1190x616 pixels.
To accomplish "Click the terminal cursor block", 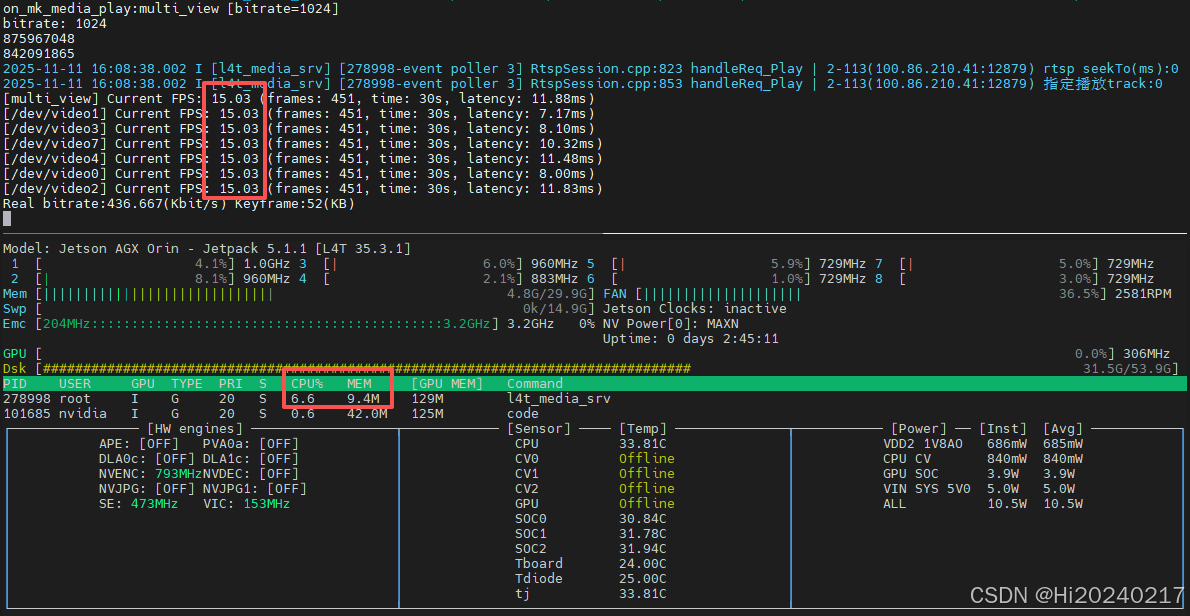I will [7, 218].
